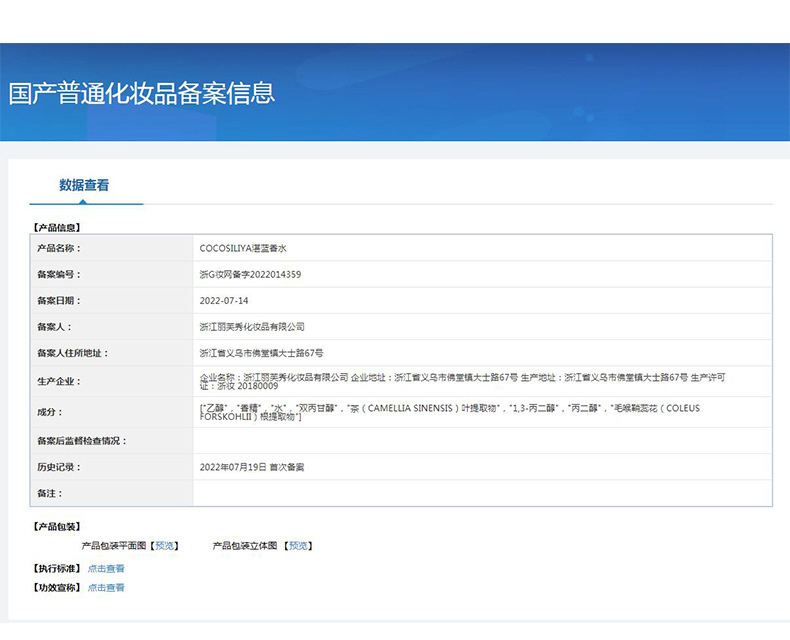The width and height of the screenshot is (790, 640).
Task: Click the empty 备注 field
Action: click(482, 493)
